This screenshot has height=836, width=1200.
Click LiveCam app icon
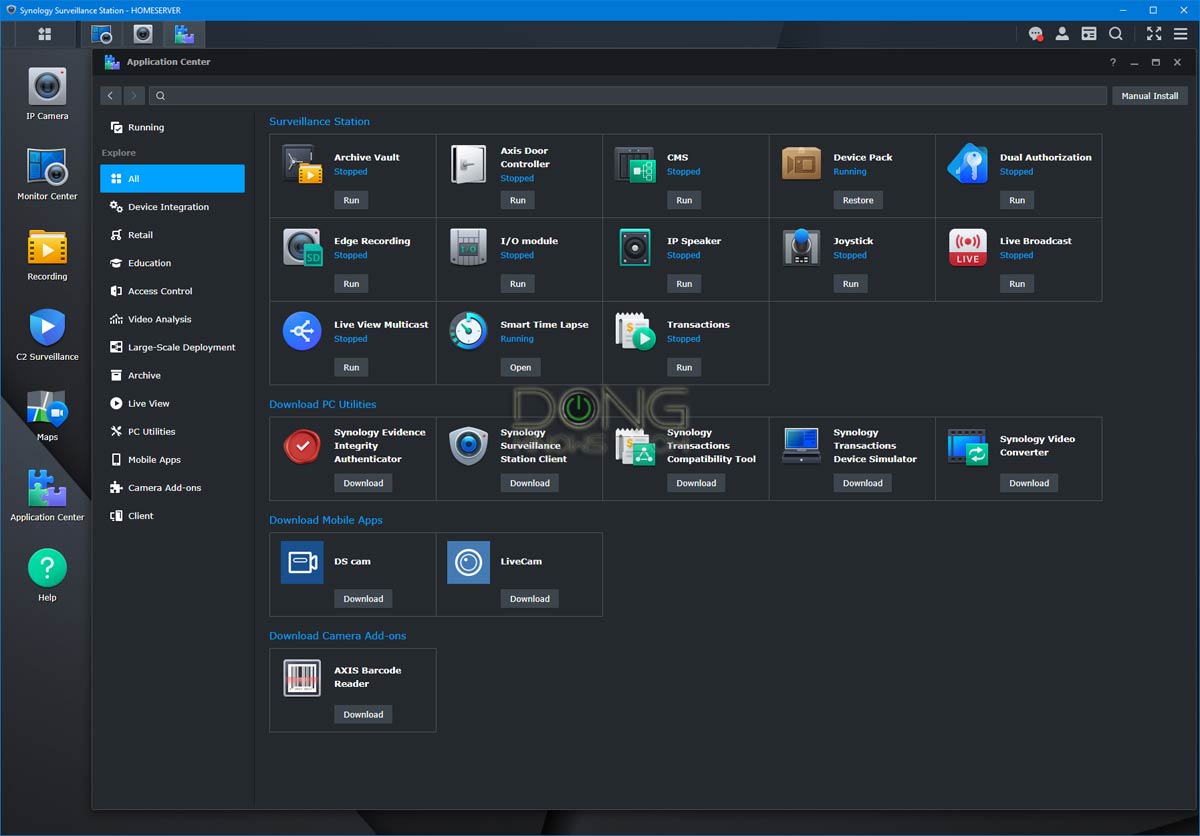pyautogui.click(x=468, y=562)
